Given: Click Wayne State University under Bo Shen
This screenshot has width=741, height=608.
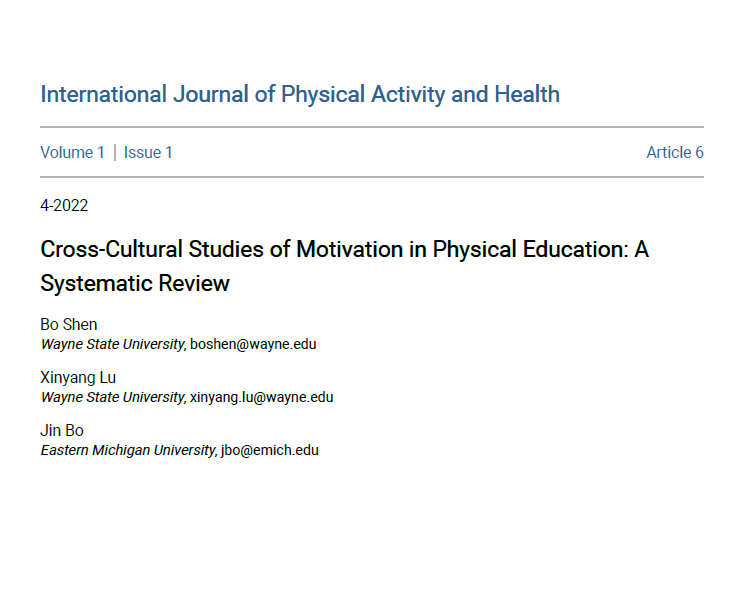Looking at the screenshot, I should (x=112, y=343).
